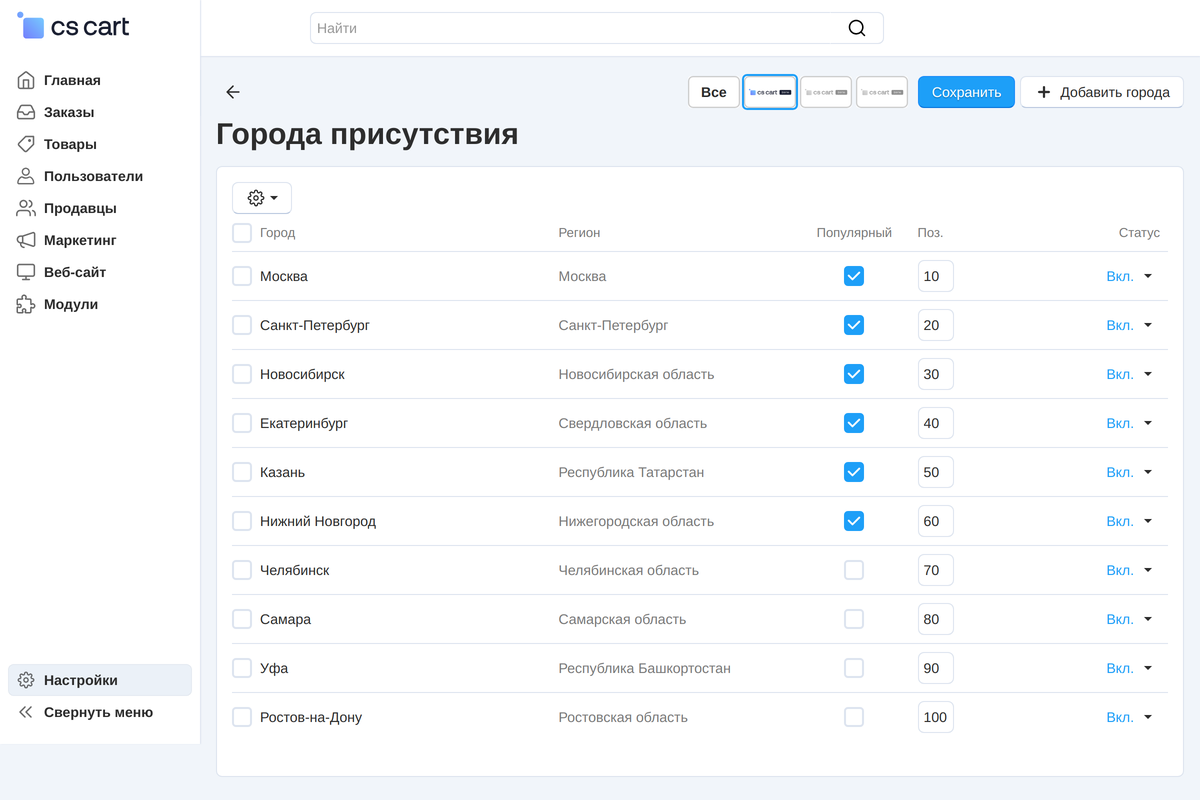Open the Модули menu item
Viewport: 1200px width, 800px height.
point(100,304)
